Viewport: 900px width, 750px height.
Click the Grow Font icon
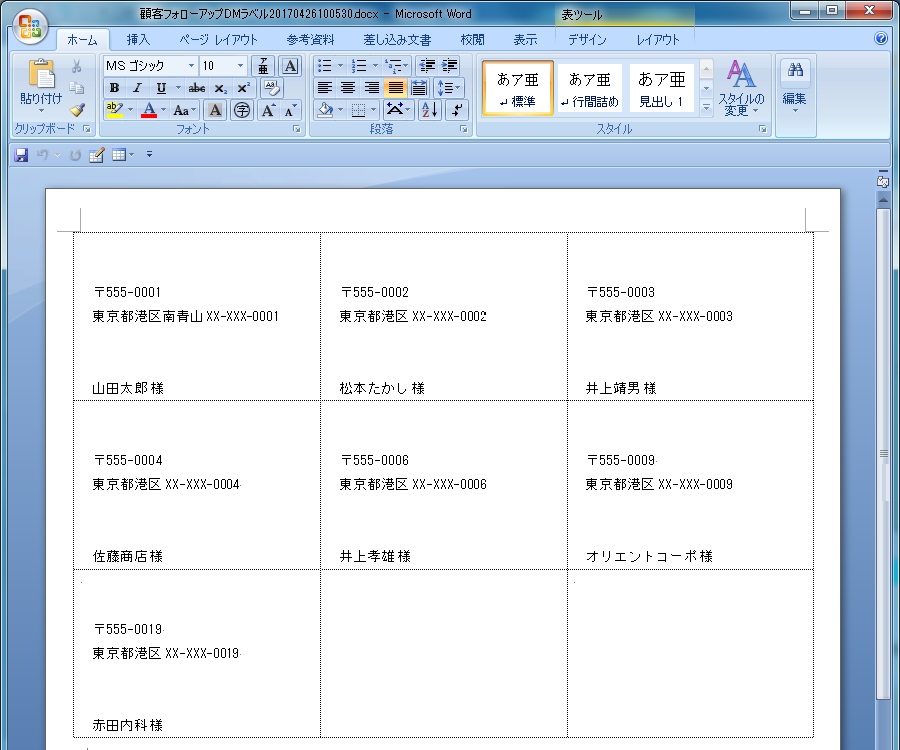(268, 110)
